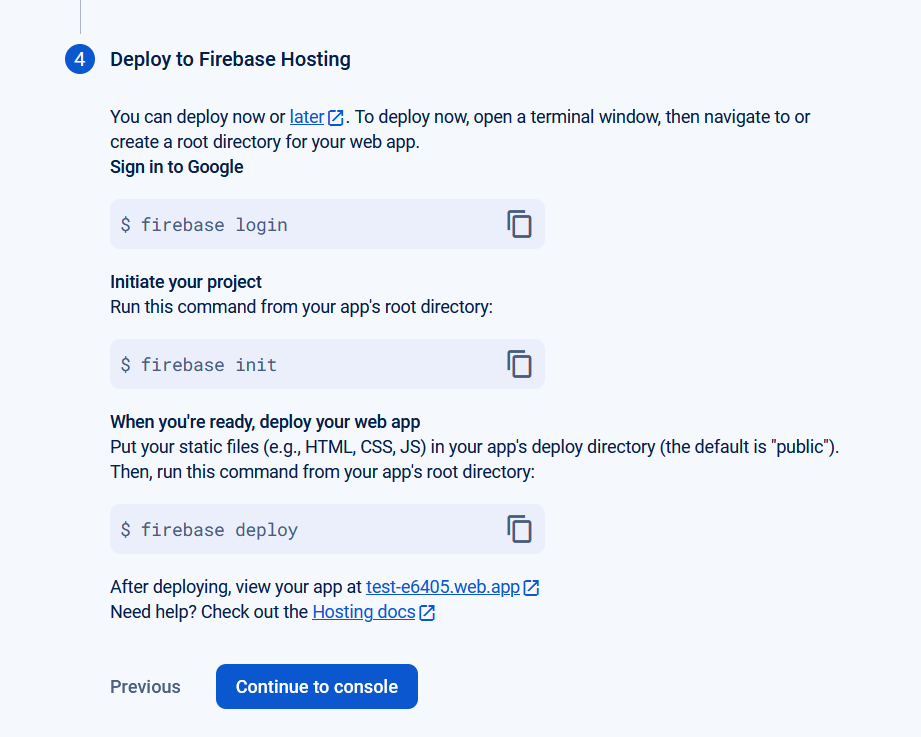Click the vertical stepper line above step 4

click(80, 16)
